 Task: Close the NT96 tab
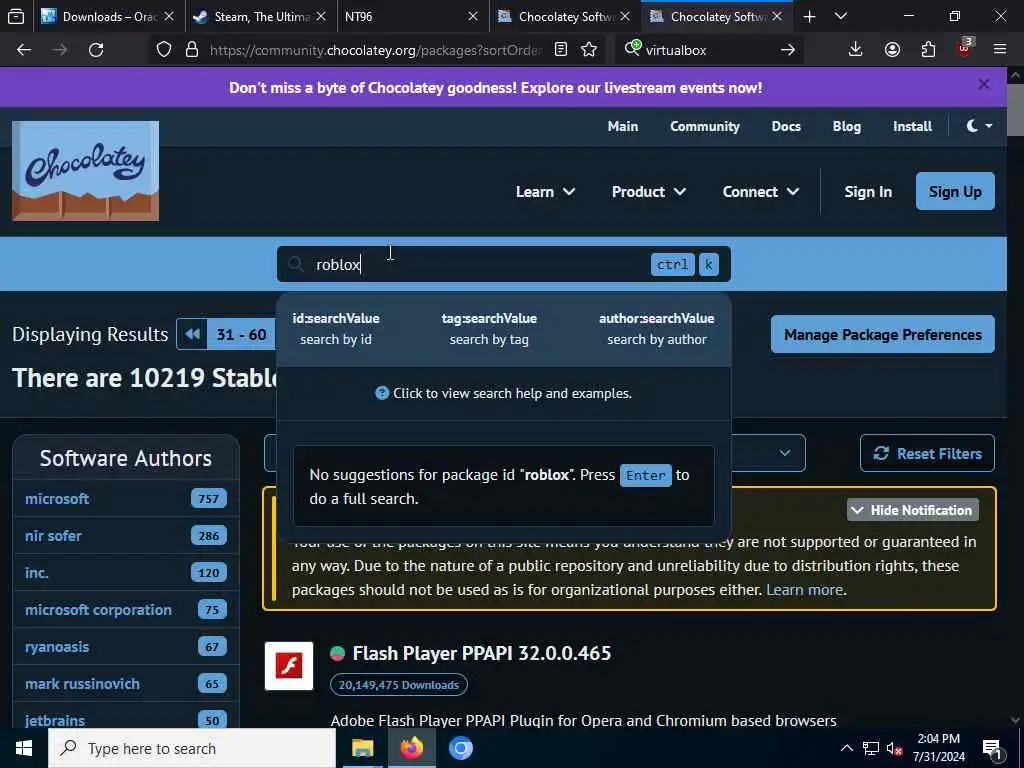coord(473,16)
